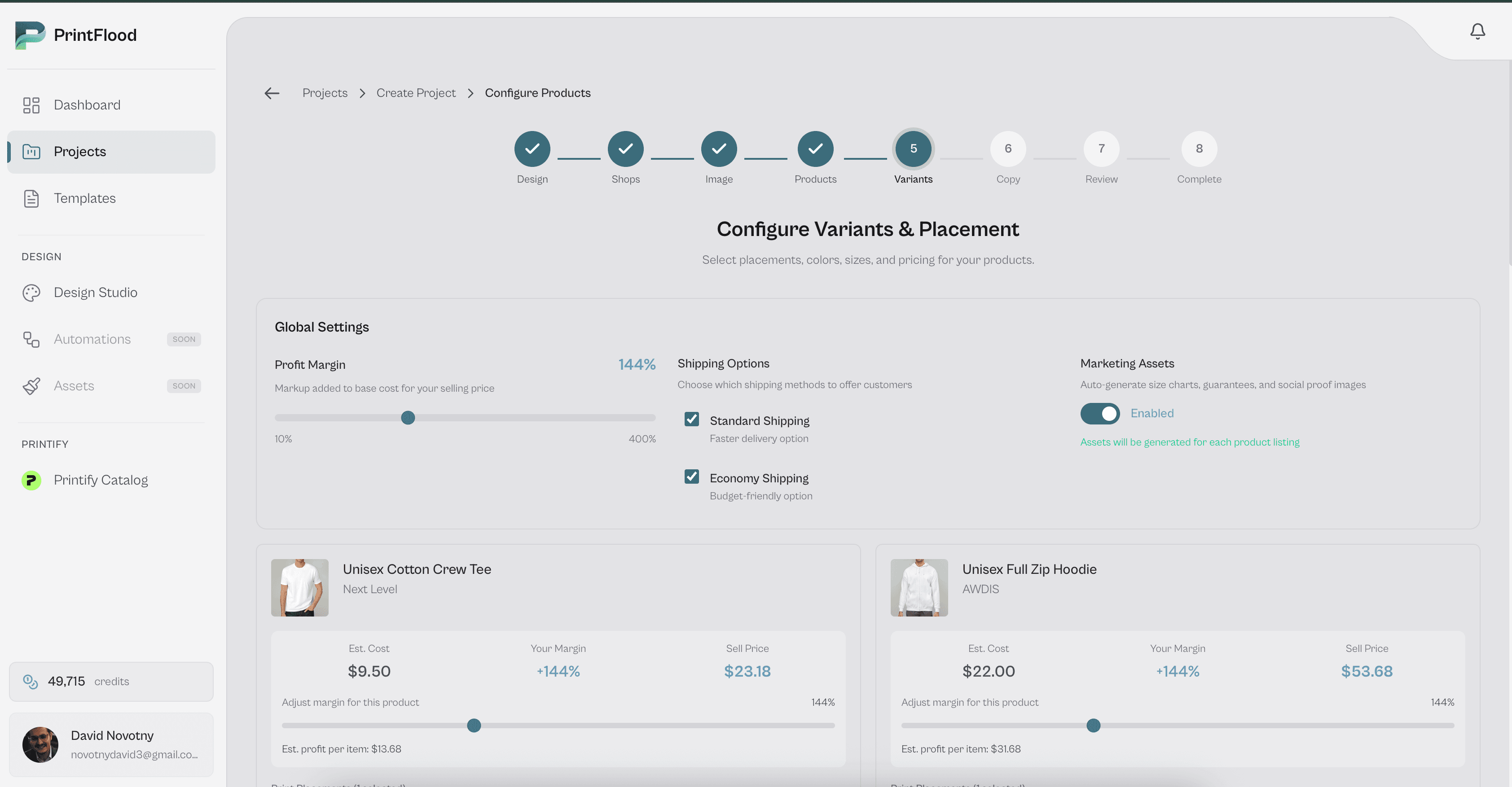Viewport: 1512px width, 787px height.
Task: Click the Copy step circle
Action: coord(1008,149)
